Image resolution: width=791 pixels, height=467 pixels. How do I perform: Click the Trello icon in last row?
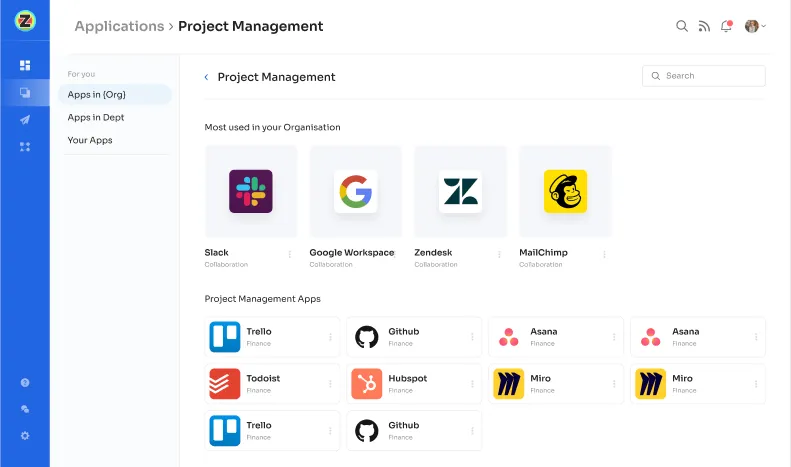pyautogui.click(x=224, y=431)
